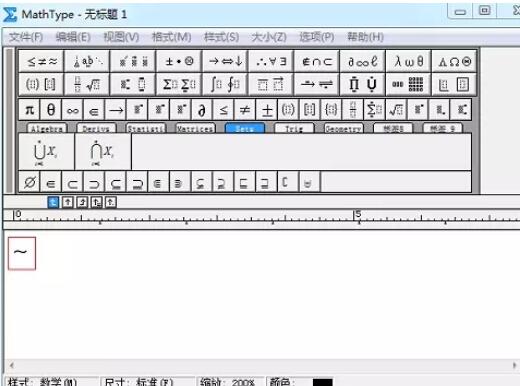Open the relational symbols palette (≤≠≈)
The image size is (520, 386).
(x=41, y=61)
